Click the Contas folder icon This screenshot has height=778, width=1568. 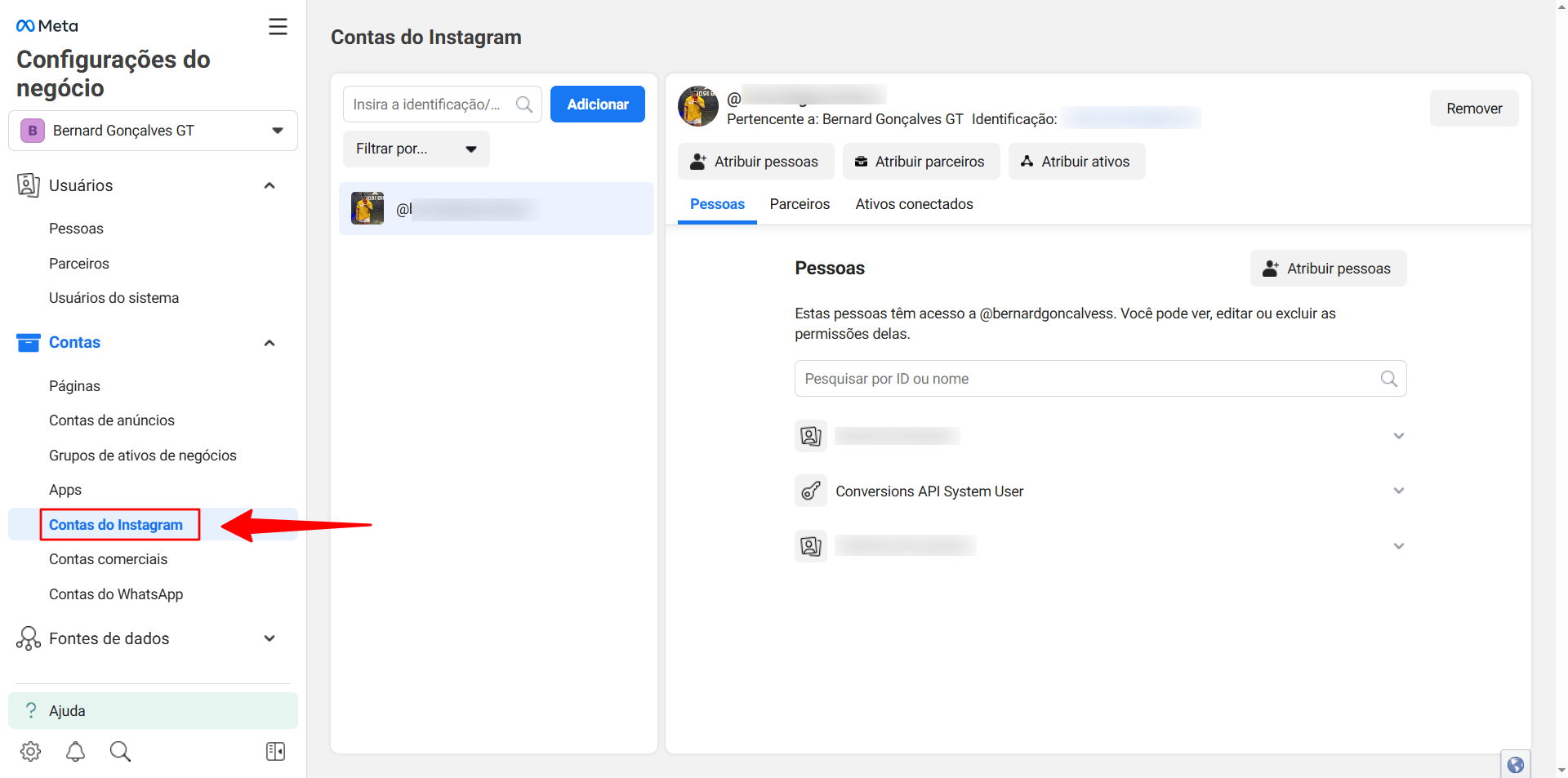click(x=29, y=343)
